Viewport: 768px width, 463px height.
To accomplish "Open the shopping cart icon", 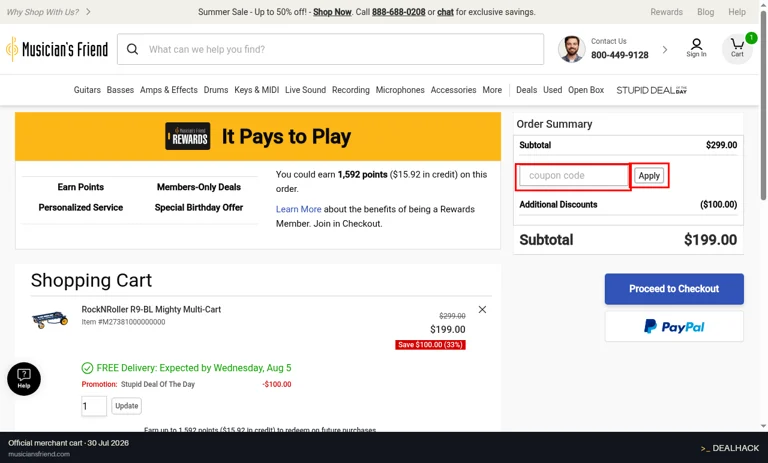I will 737,48.
